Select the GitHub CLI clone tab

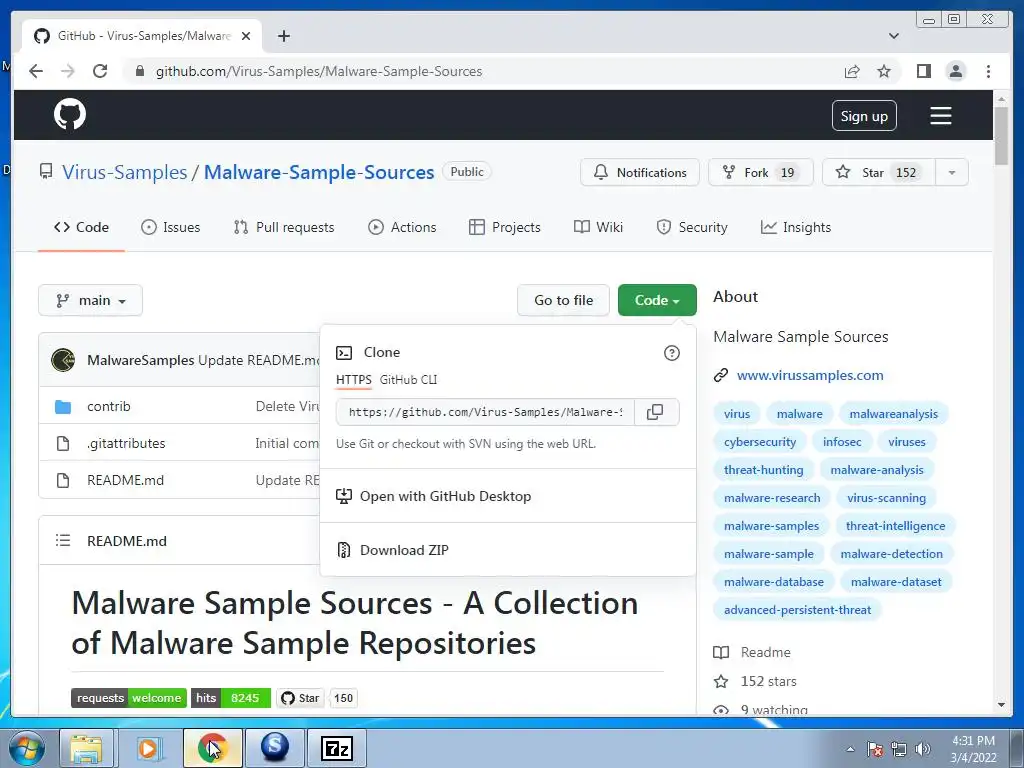408,379
